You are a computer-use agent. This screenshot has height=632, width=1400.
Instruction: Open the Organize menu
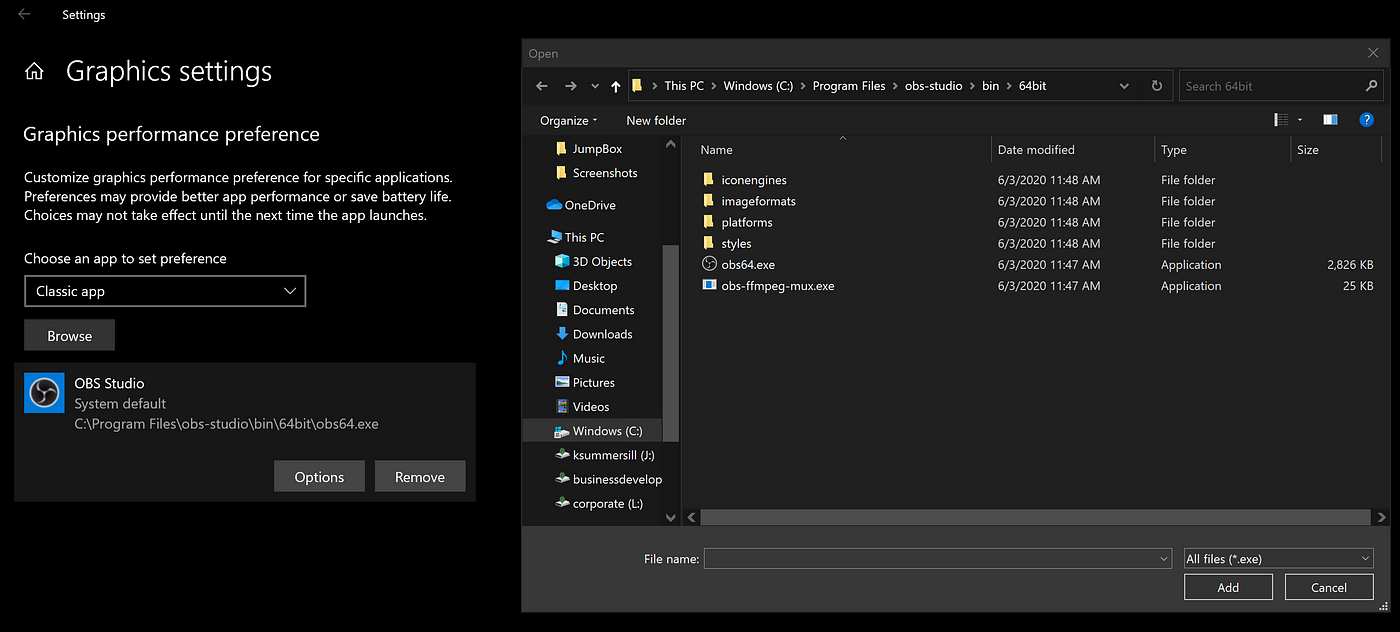pyautogui.click(x=568, y=120)
